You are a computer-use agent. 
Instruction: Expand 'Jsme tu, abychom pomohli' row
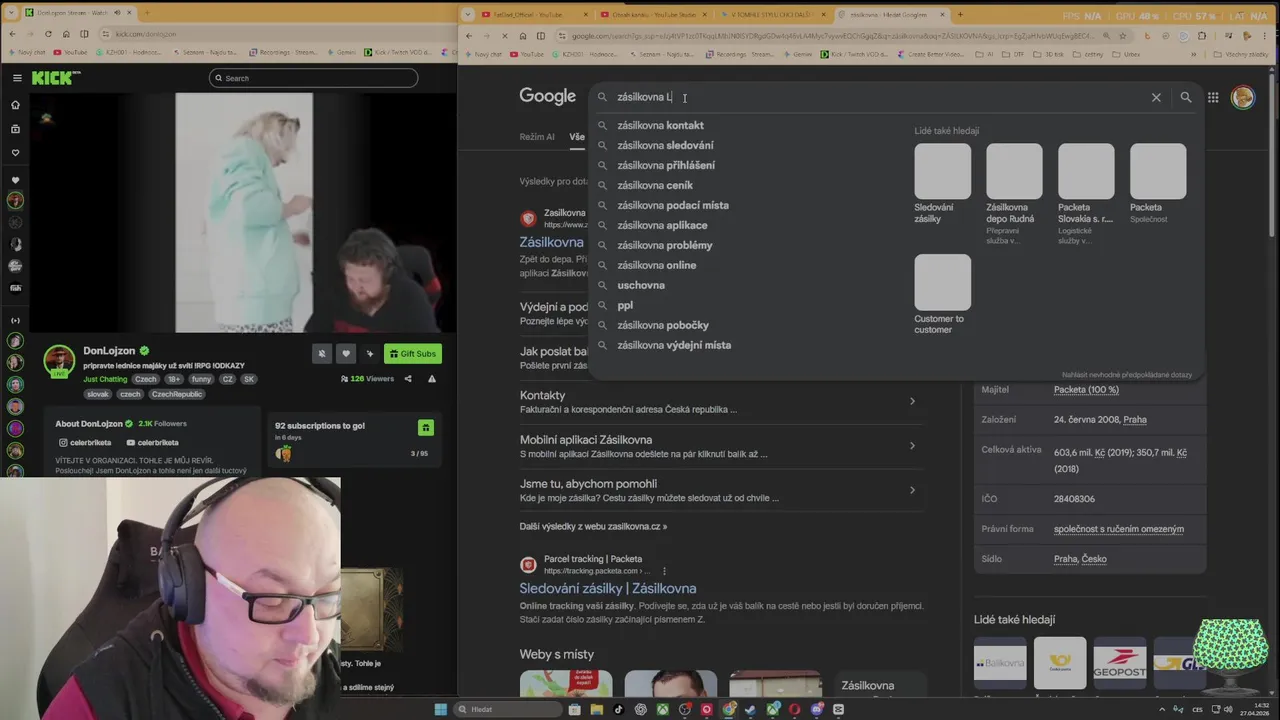click(x=718, y=490)
